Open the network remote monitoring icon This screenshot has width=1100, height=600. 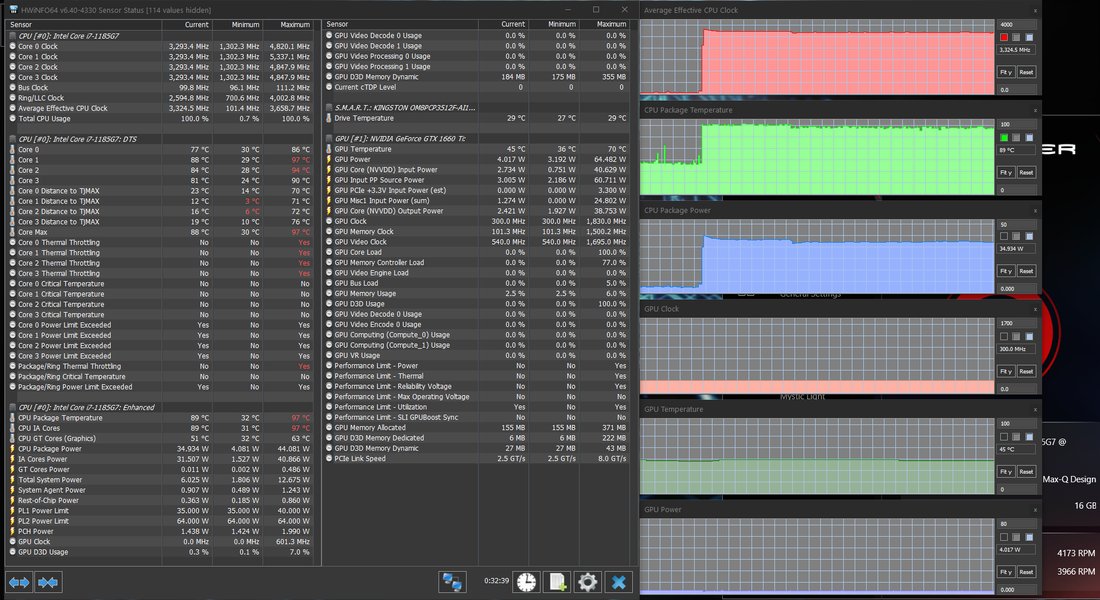453,582
